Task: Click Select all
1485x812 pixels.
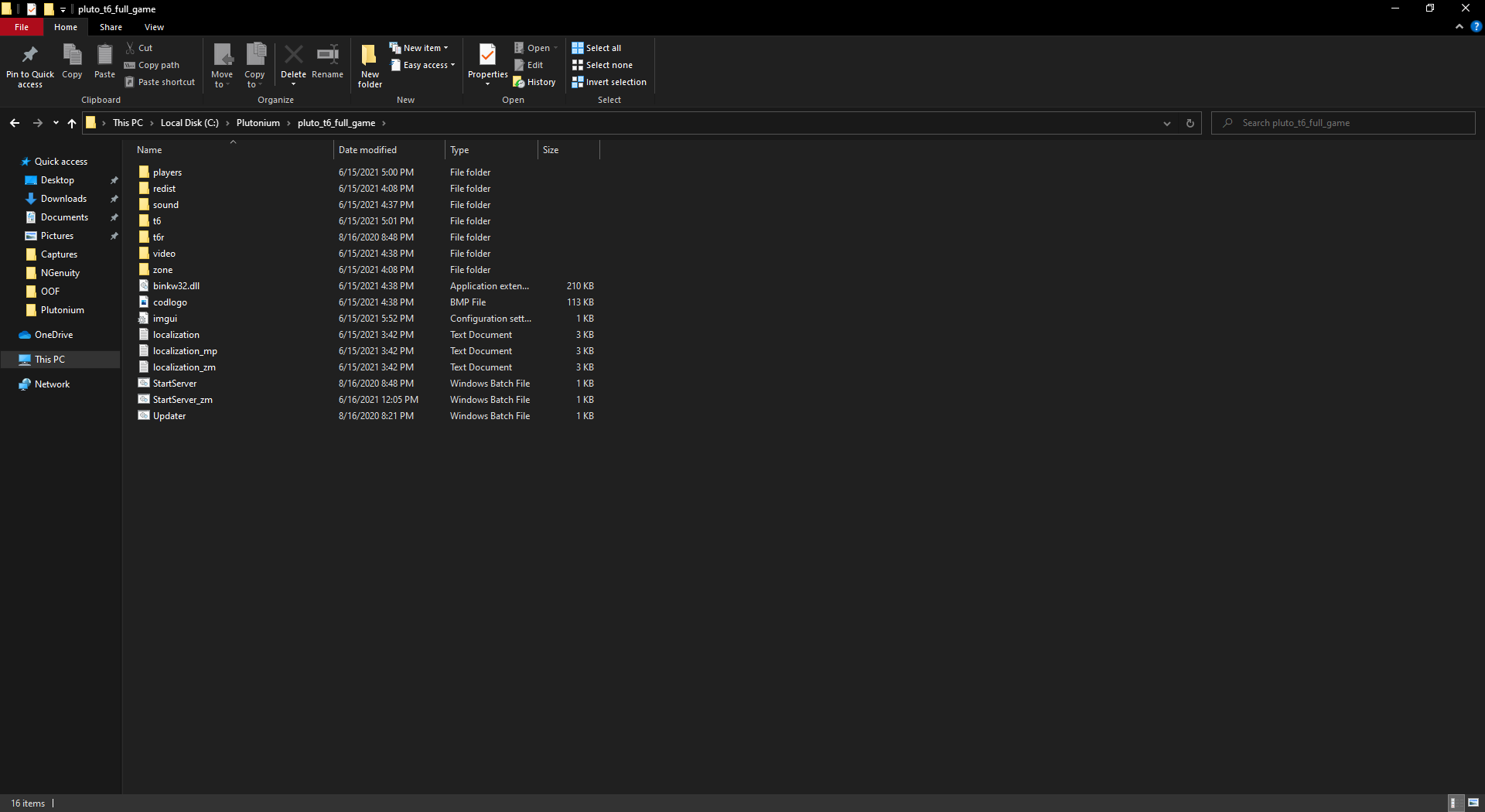Action: 596,48
